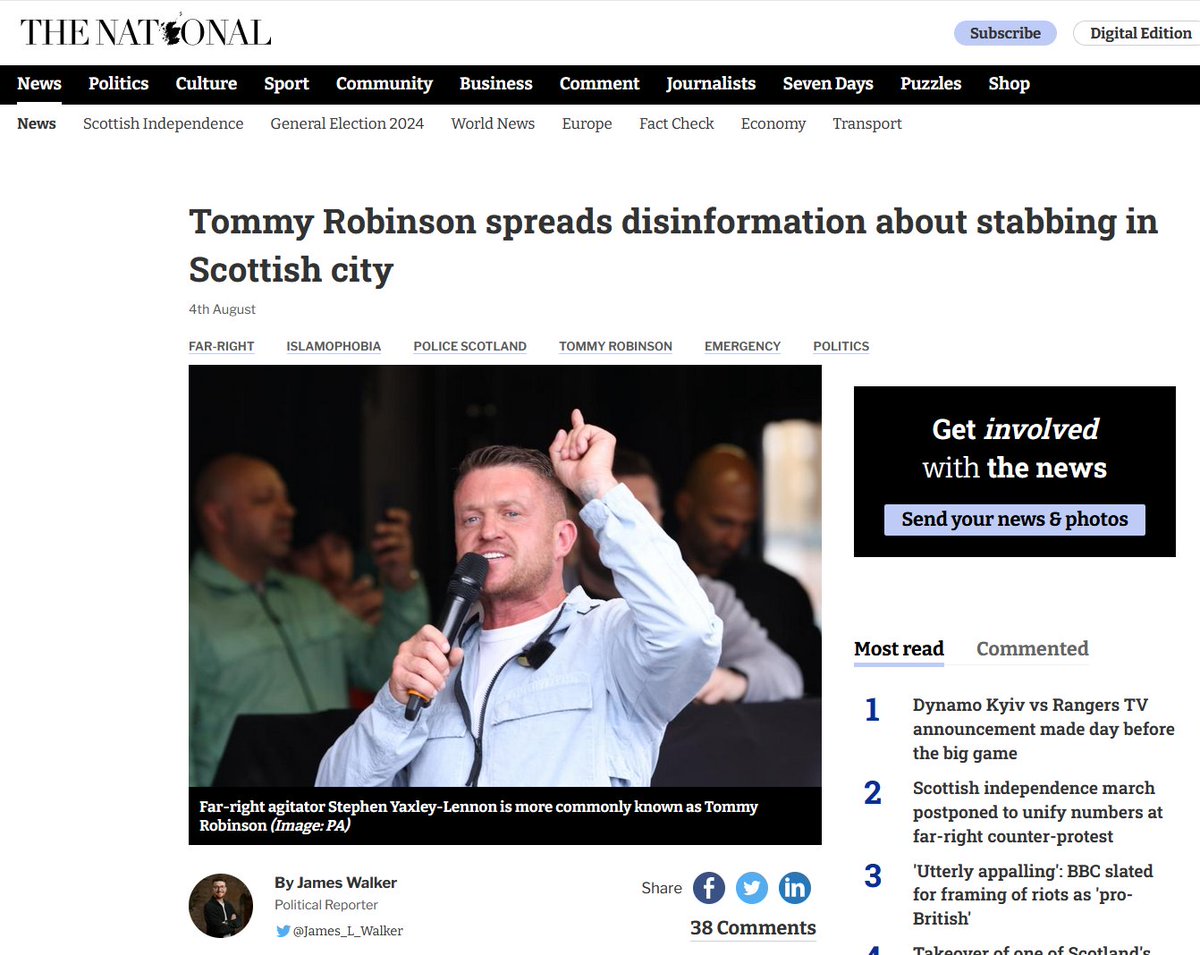Open Scottish Independence subsection
The image size is (1200, 955).
click(x=163, y=124)
